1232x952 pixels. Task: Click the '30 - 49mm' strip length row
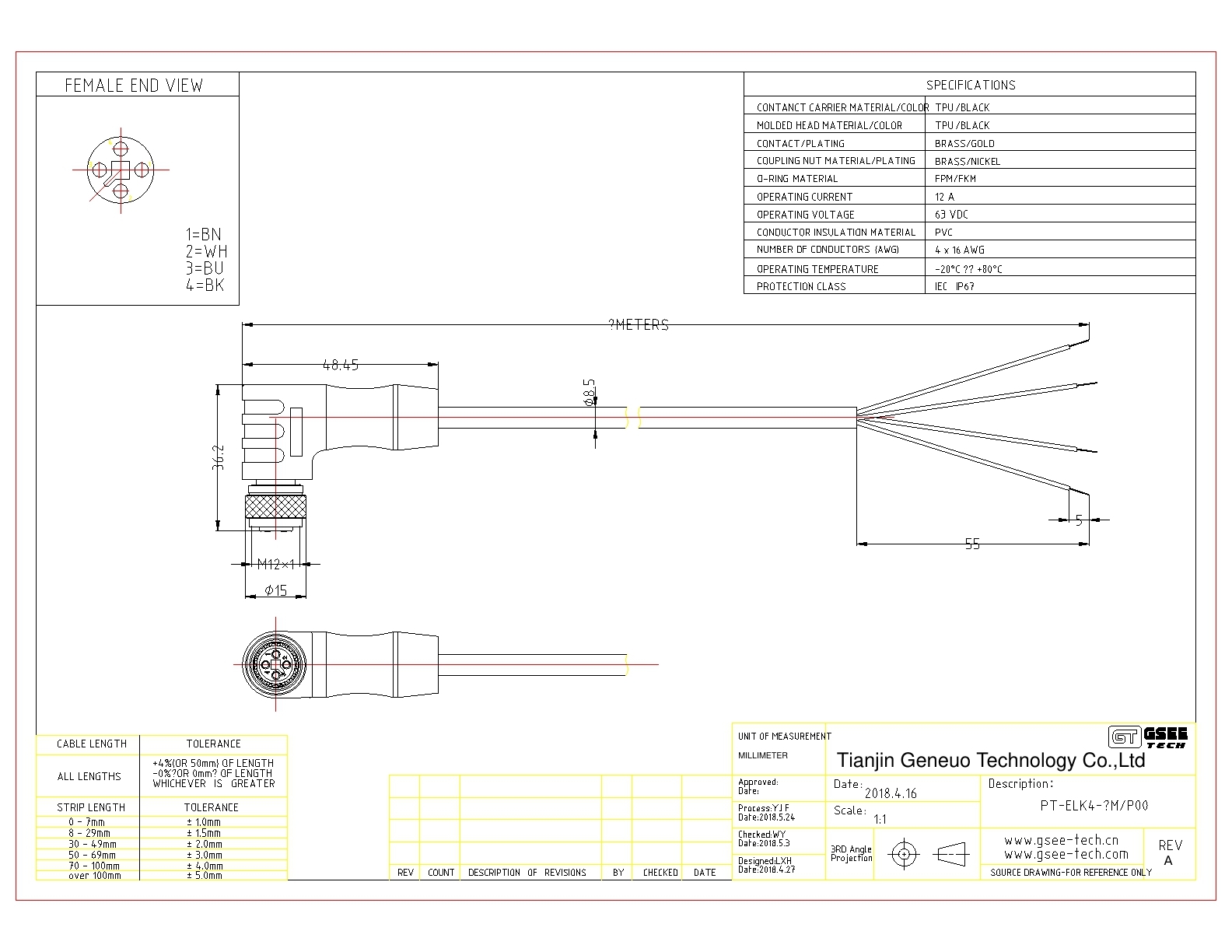(93, 844)
